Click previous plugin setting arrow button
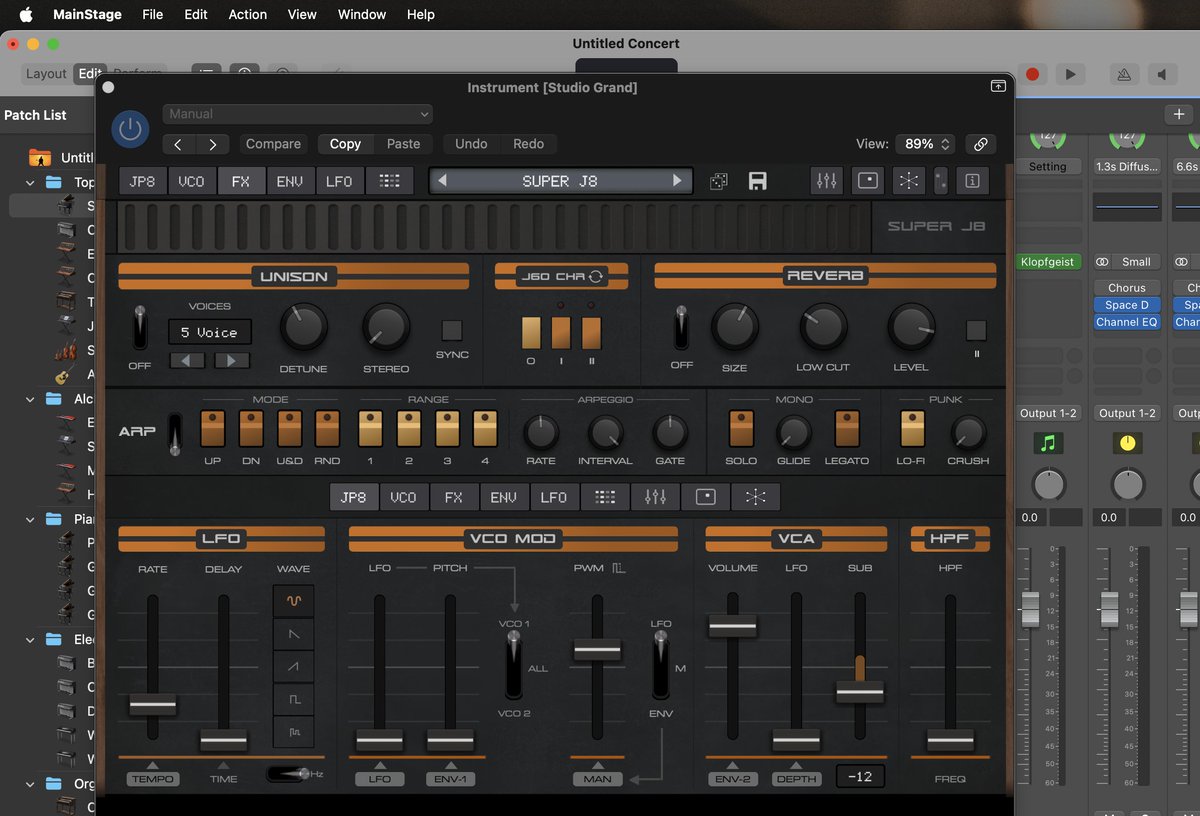 [178, 144]
